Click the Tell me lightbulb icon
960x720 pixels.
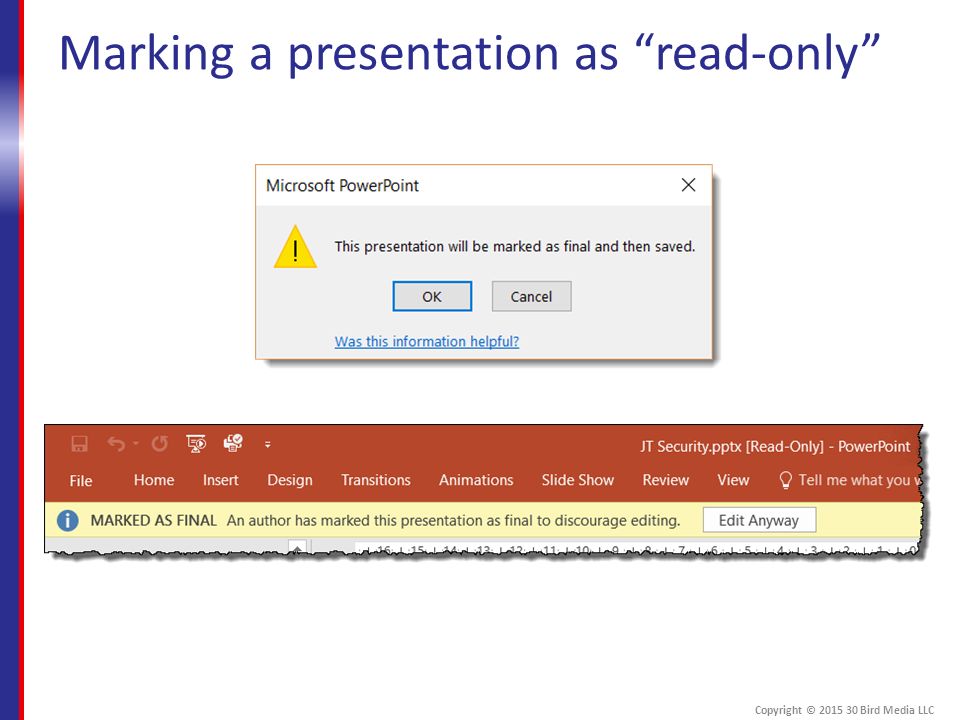786,480
